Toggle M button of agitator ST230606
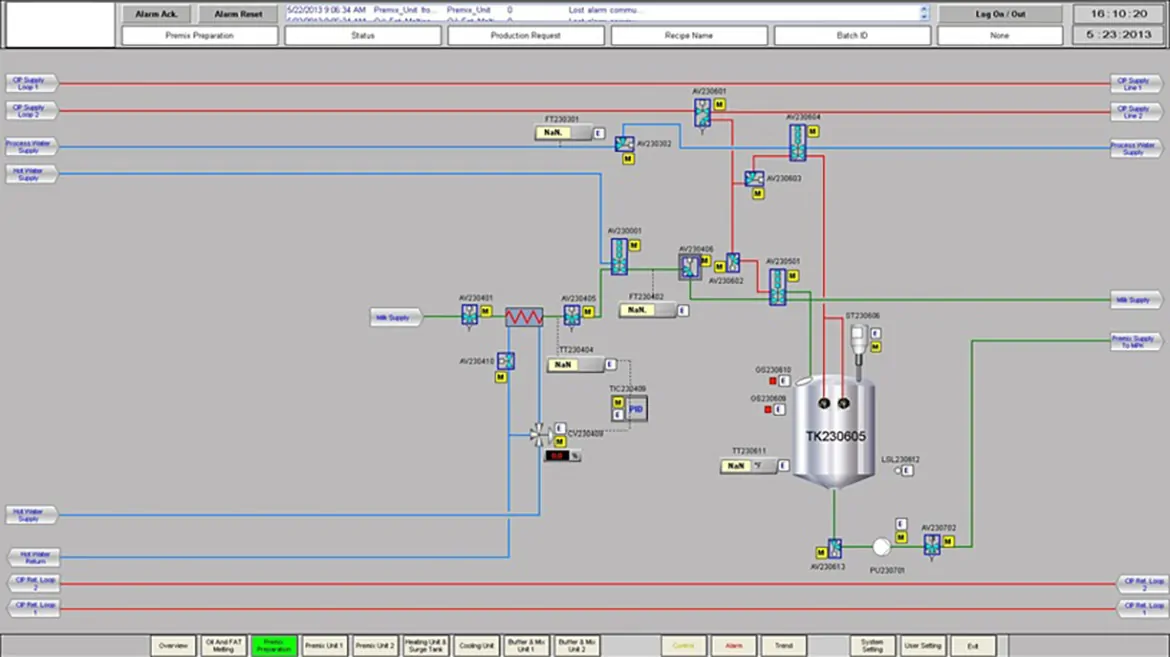 point(875,347)
